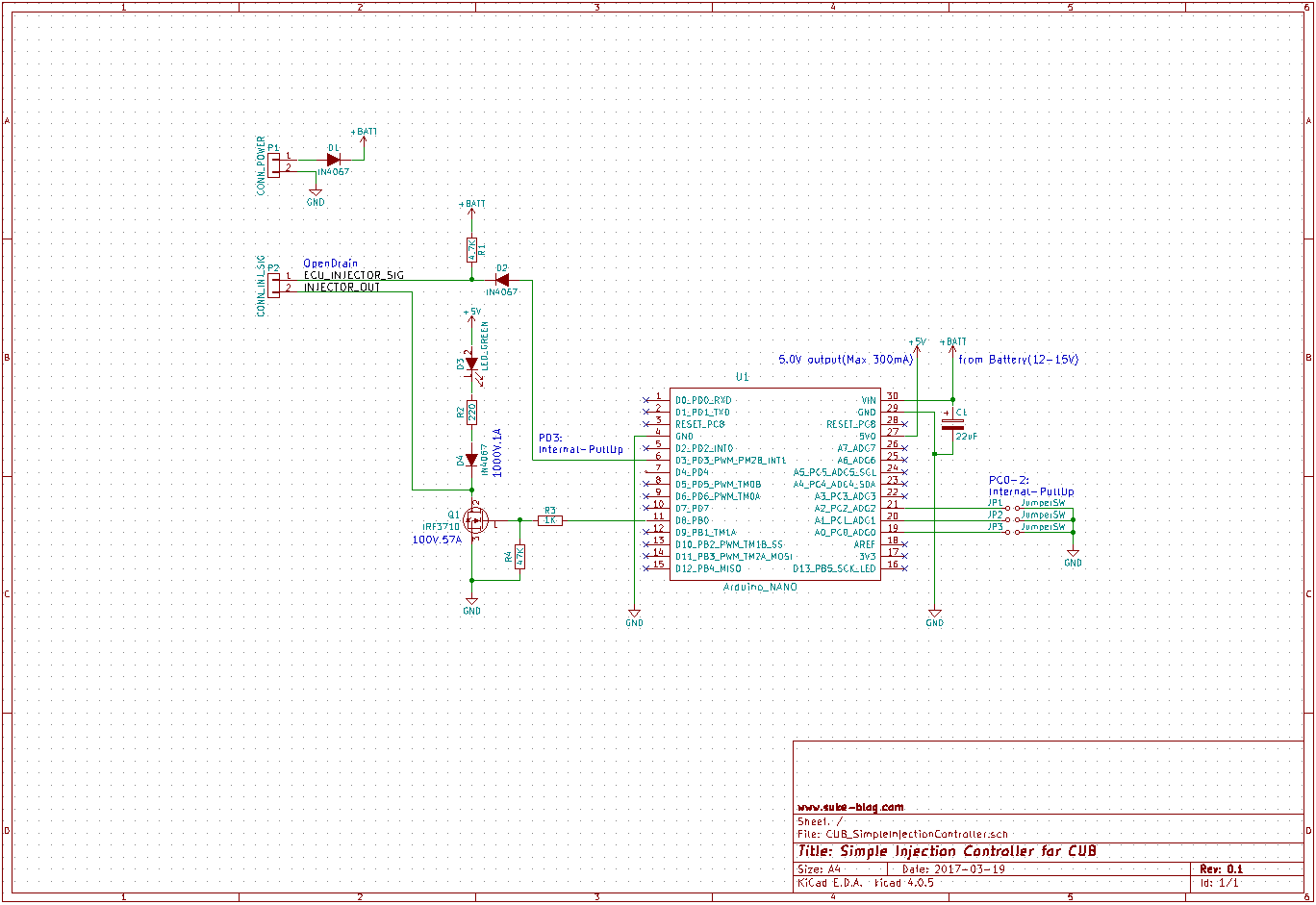The height and width of the screenshot is (905, 1316).
Task: Click the 'from Battery(12-15V)' note
Action: coord(1019,360)
